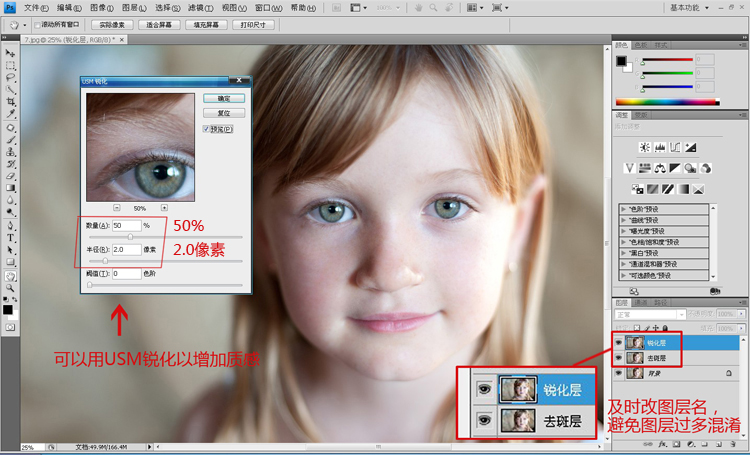Image resolution: width=750 pixels, height=455 pixels.
Task: Open the 滤镜 menu
Action: [x=200, y=8]
